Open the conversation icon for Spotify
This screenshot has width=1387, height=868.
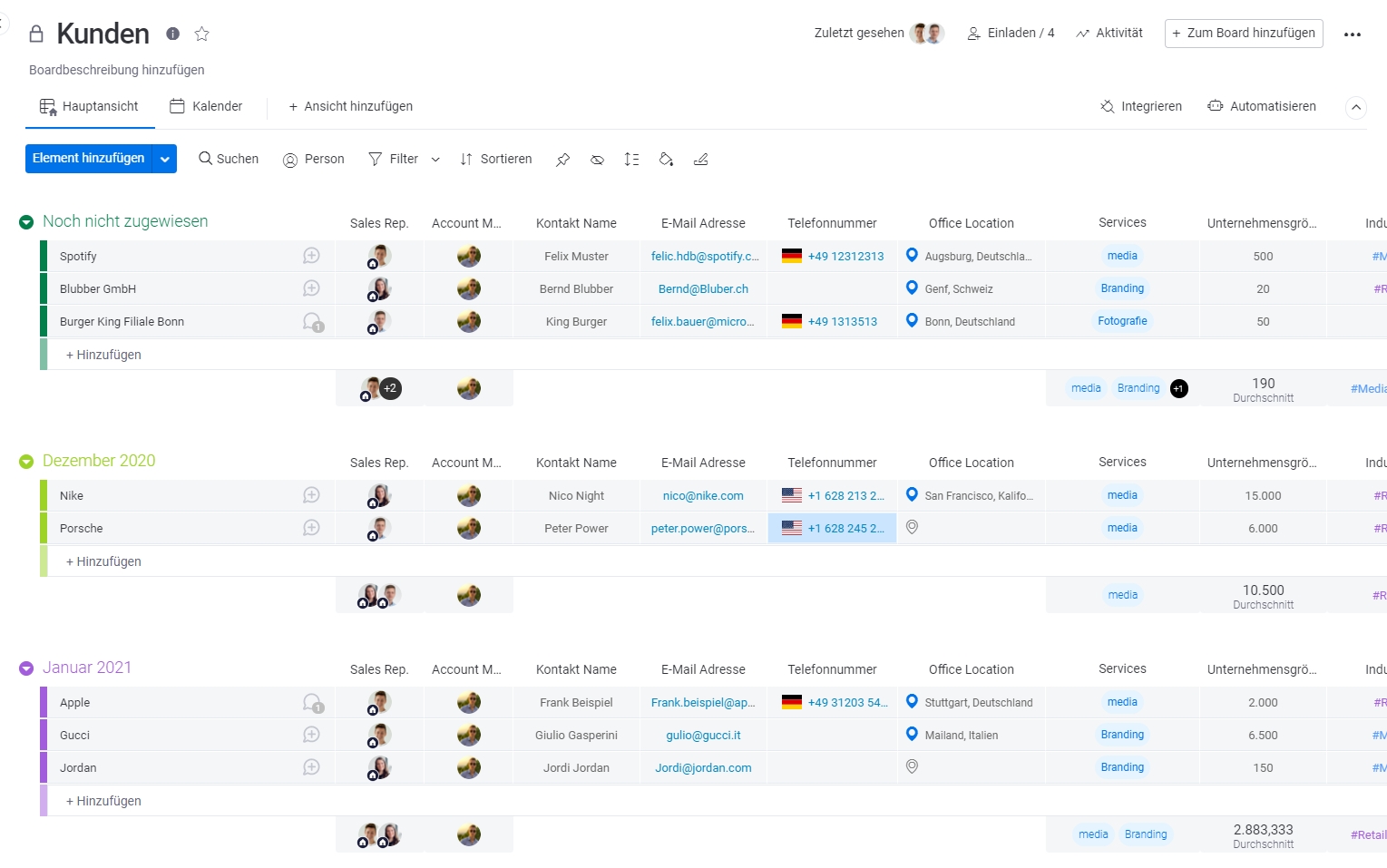pyautogui.click(x=311, y=256)
